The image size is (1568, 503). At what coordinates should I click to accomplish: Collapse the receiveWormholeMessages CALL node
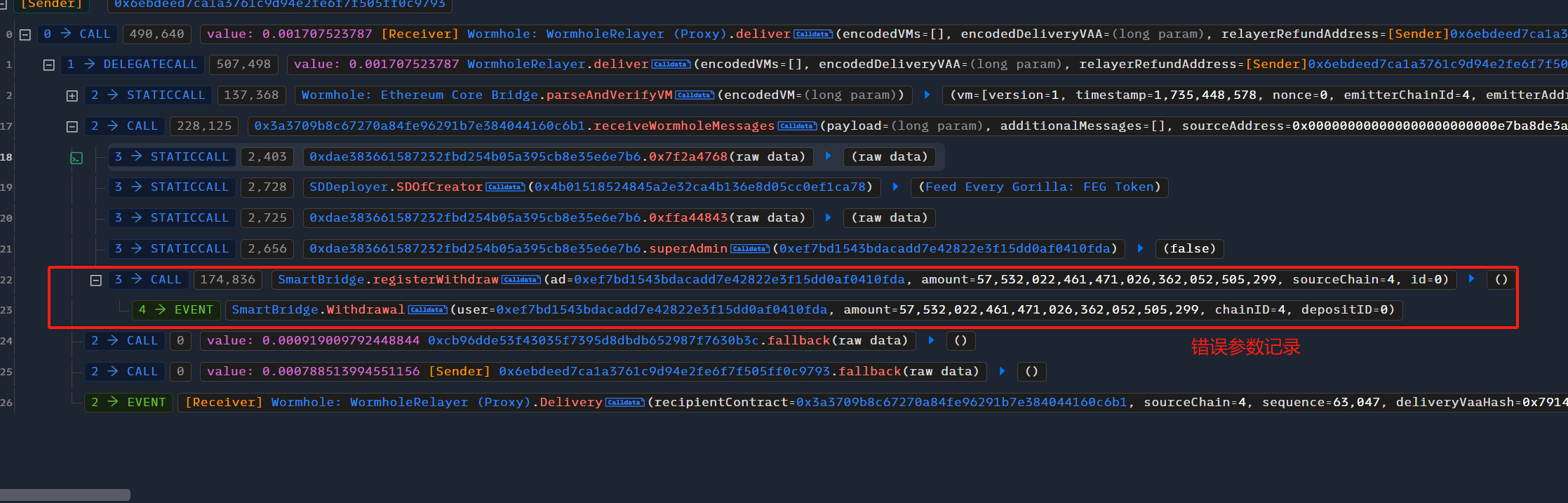(72, 126)
